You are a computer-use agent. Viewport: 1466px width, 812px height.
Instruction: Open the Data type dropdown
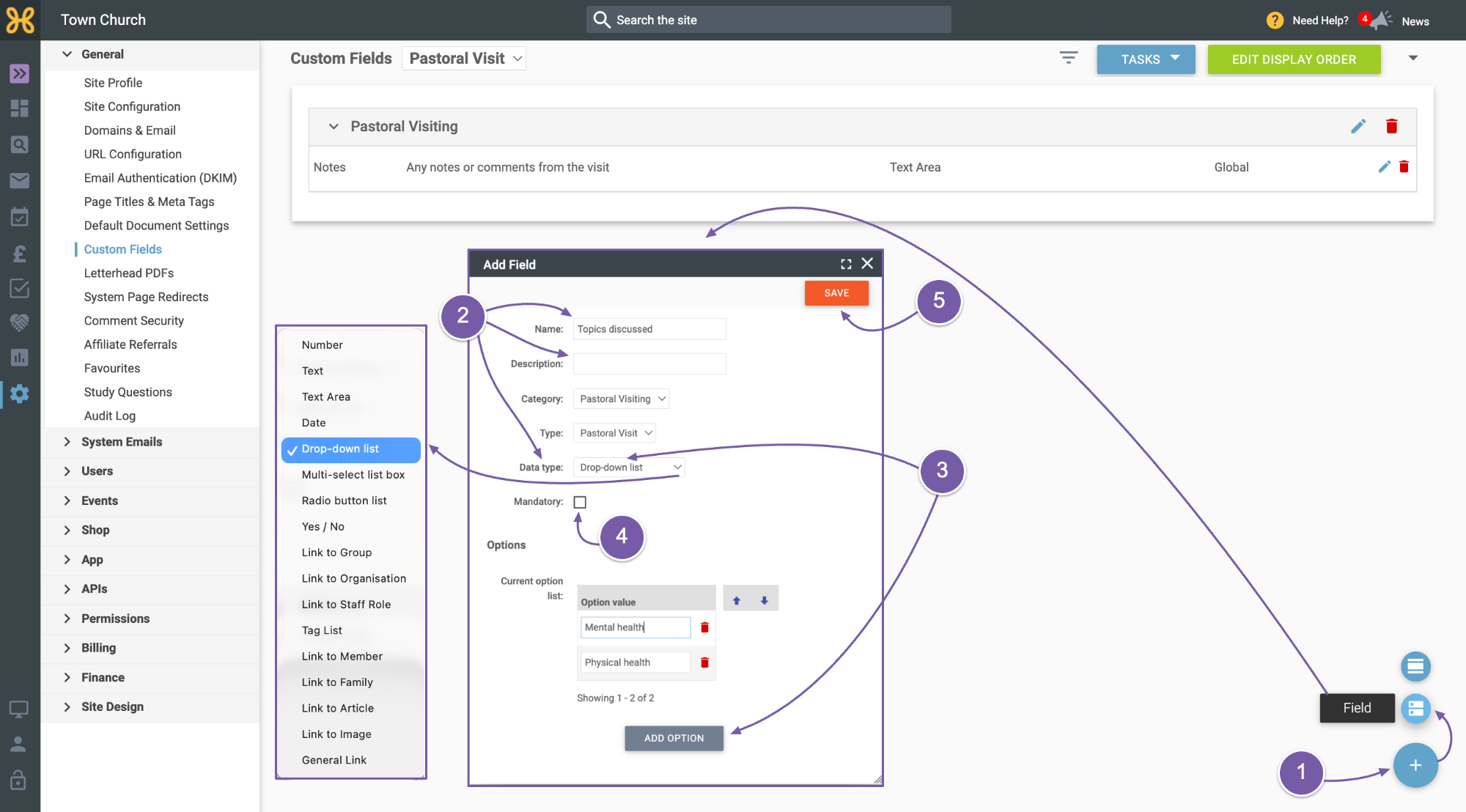pyautogui.click(x=629, y=468)
